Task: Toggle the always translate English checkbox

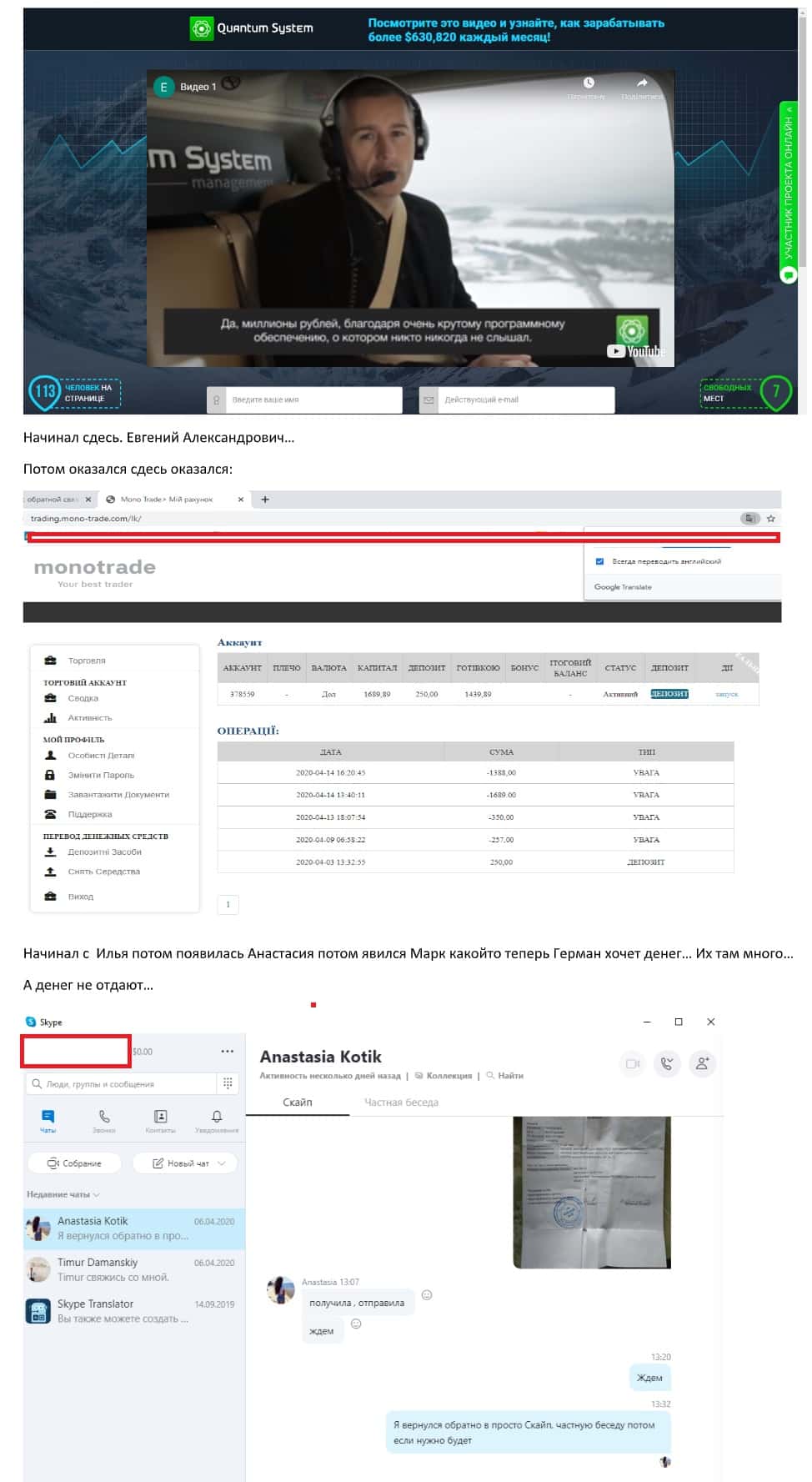Action: pos(599,561)
